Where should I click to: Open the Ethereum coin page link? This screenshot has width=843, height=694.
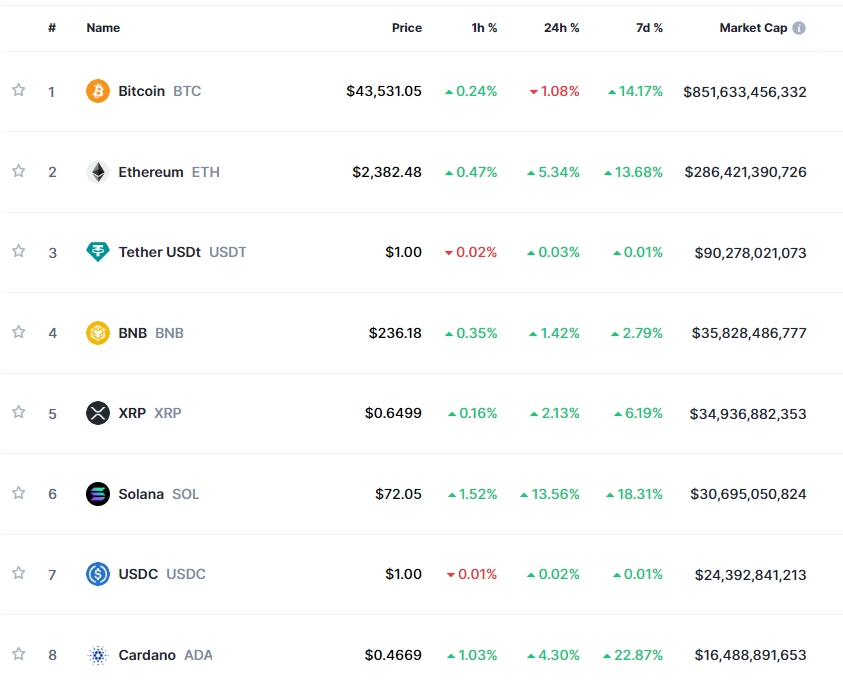click(x=150, y=171)
